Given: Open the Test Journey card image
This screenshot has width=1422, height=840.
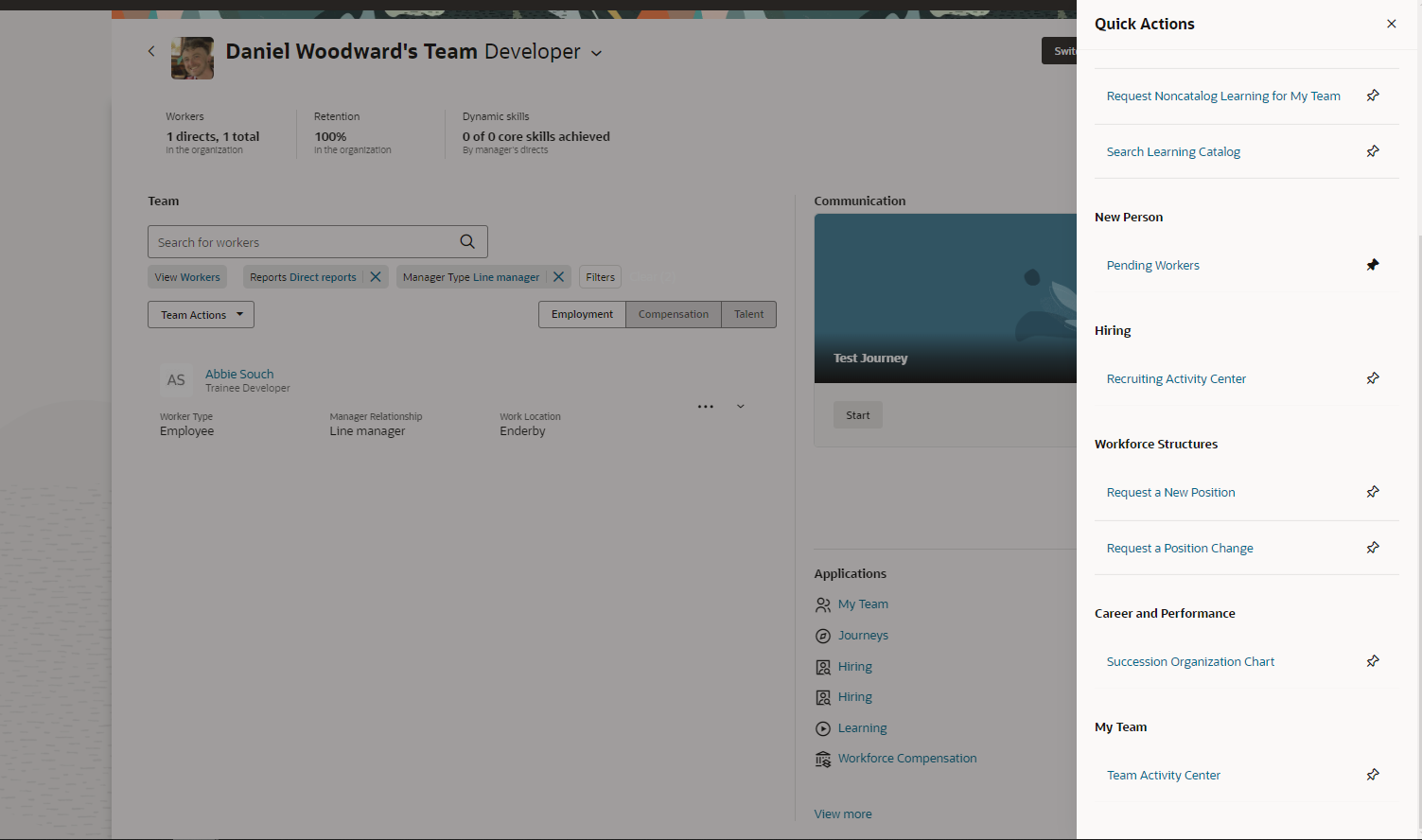Looking at the screenshot, I should coord(945,298).
